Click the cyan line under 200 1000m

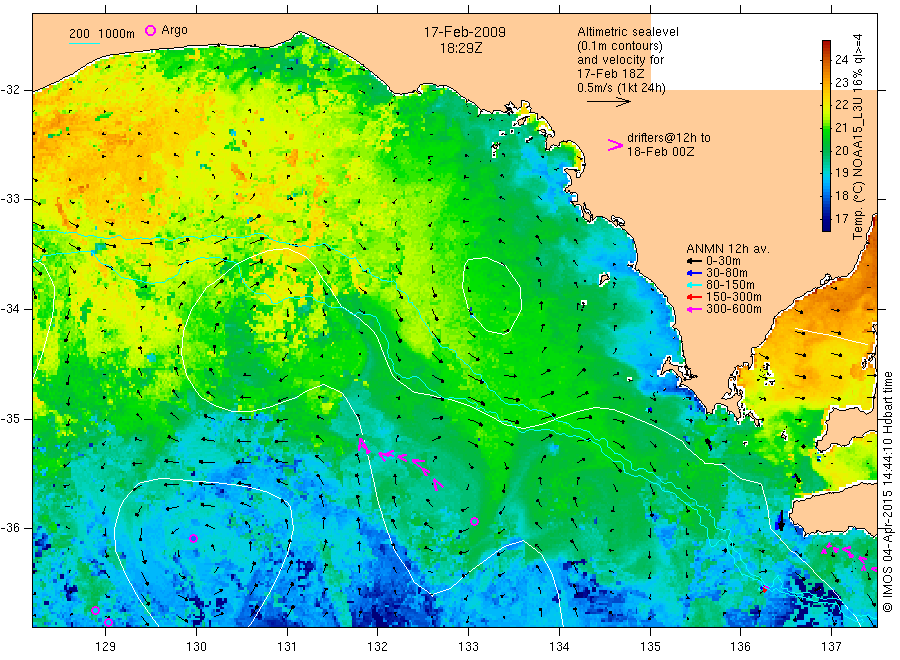point(85,44)
